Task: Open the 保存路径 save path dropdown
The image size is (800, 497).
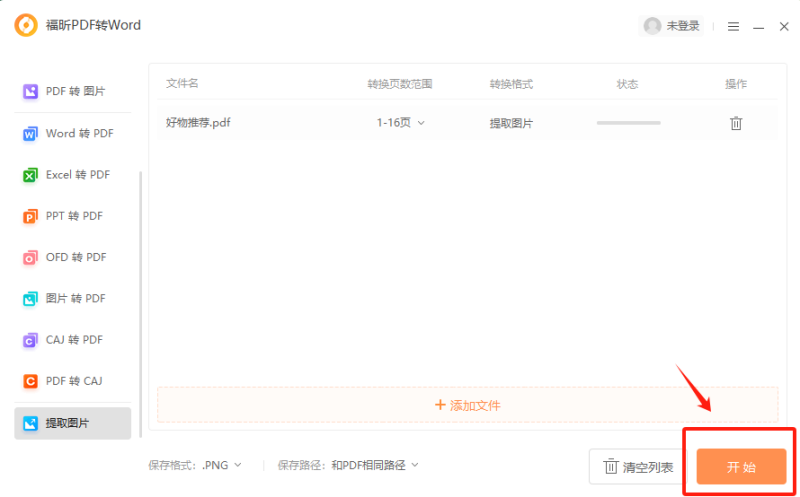Action: click(375, 465)
